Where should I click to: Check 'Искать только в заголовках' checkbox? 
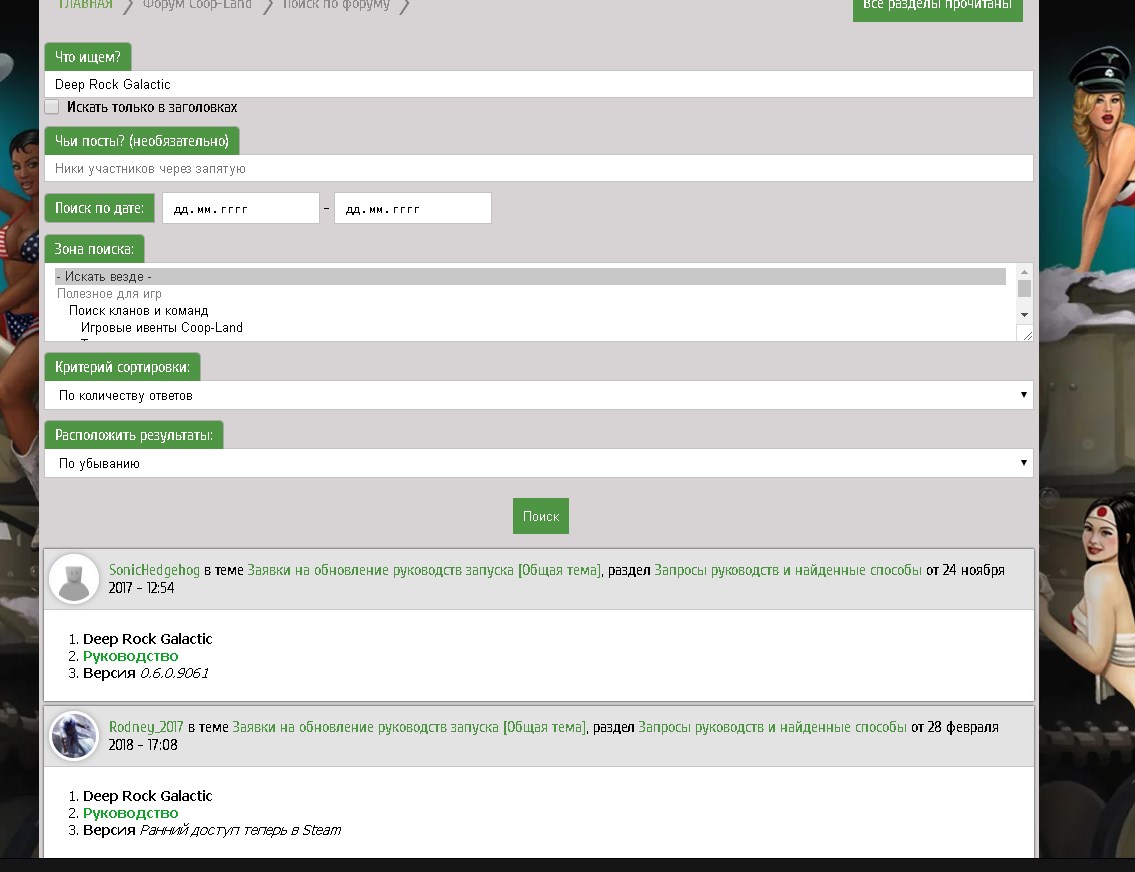[x=52, y=107]
